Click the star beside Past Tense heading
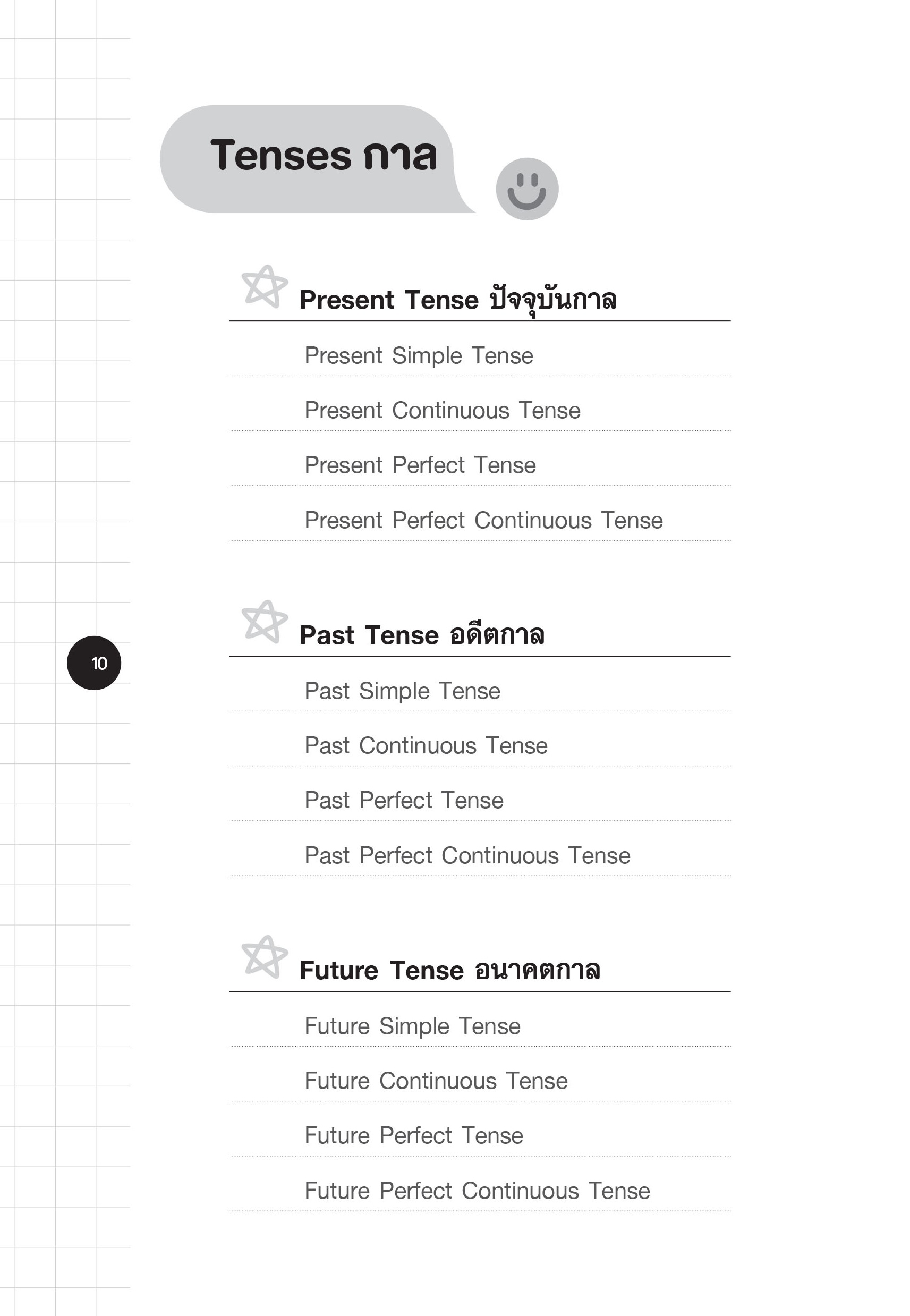Viewport: 910px width, 1316px height. click(x=265, y=622)
